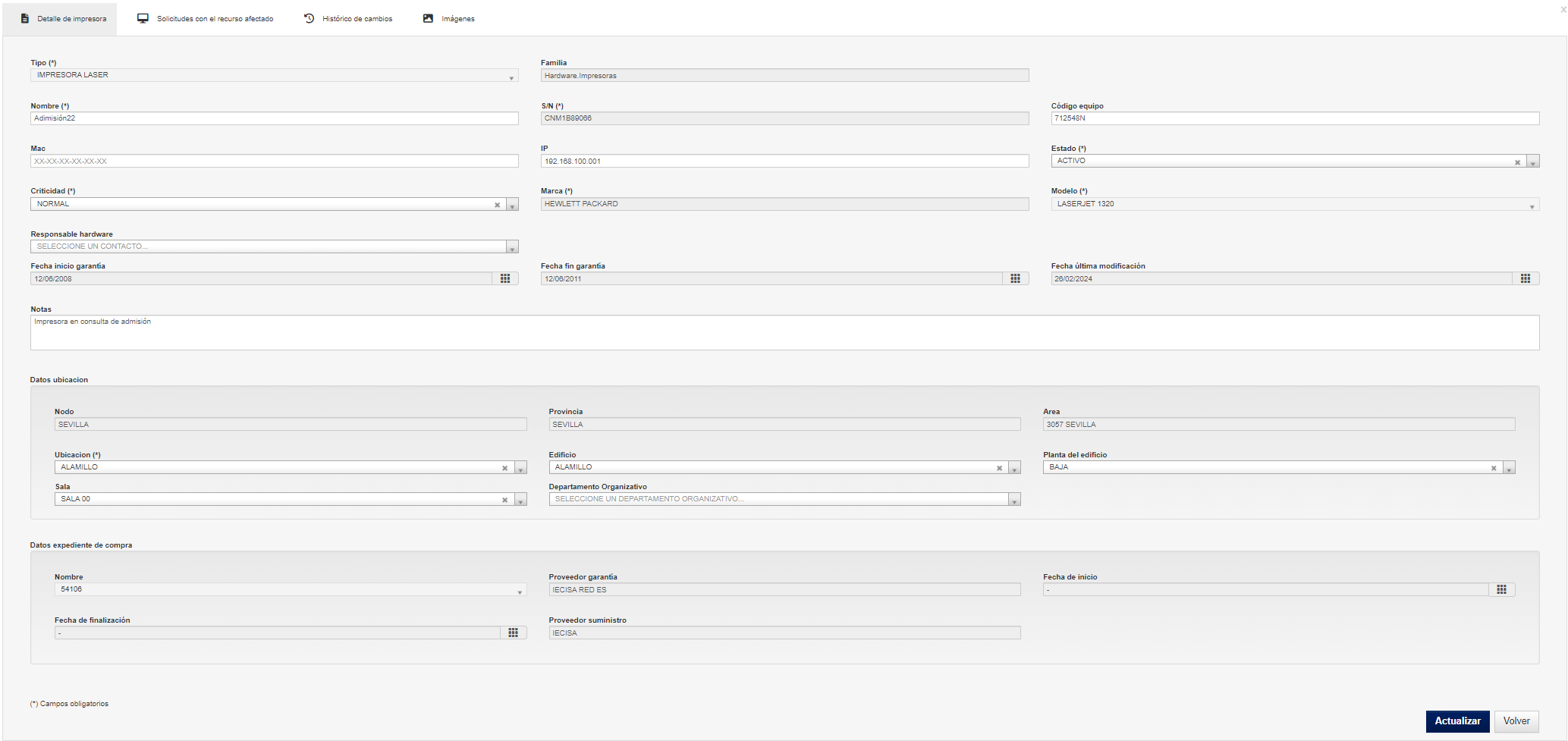Clear the Sala 00 selection
Screen dimensions: 1568x741
[x=504, y=500]
